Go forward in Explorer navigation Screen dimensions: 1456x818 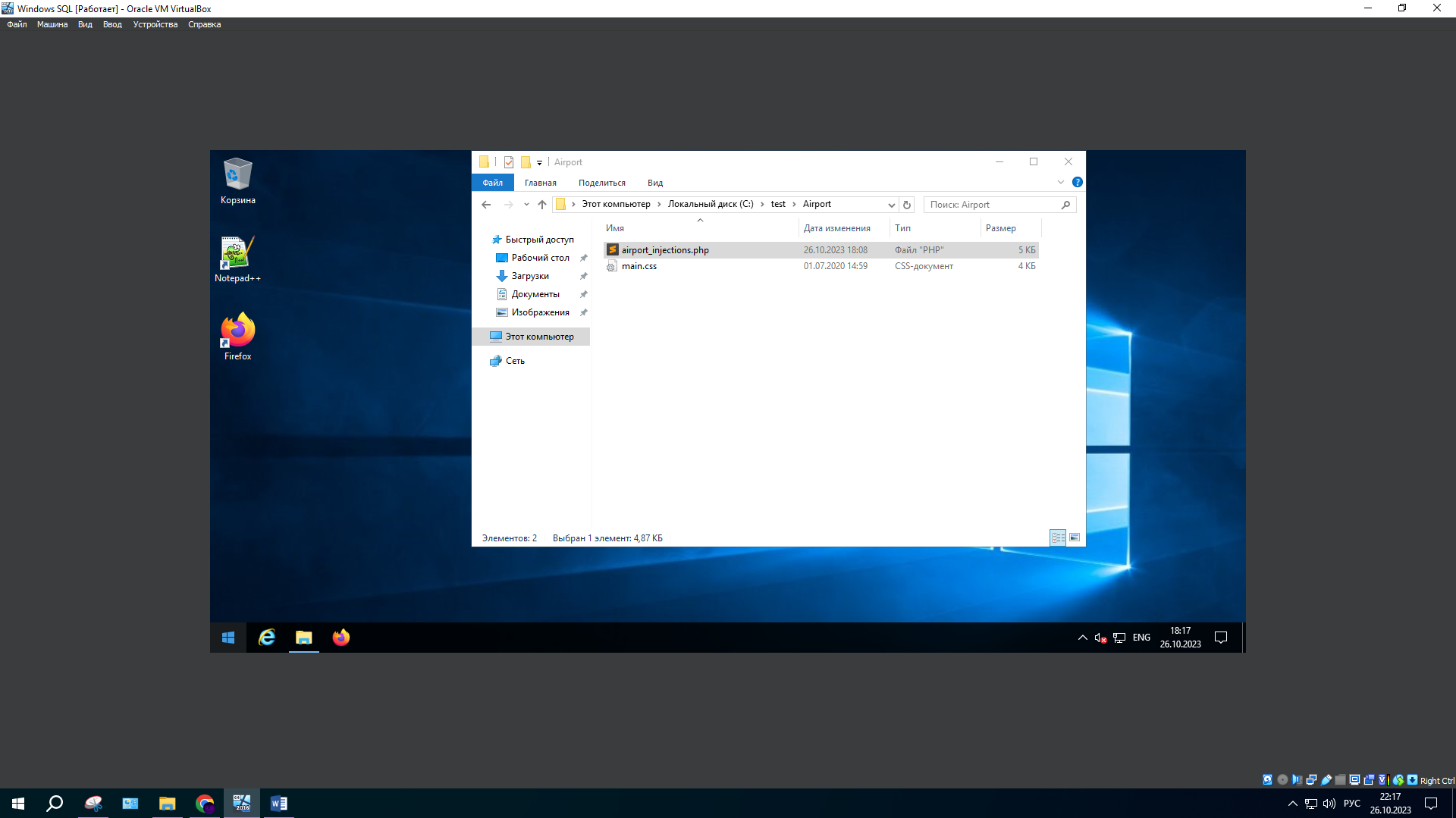click(508, 205)
